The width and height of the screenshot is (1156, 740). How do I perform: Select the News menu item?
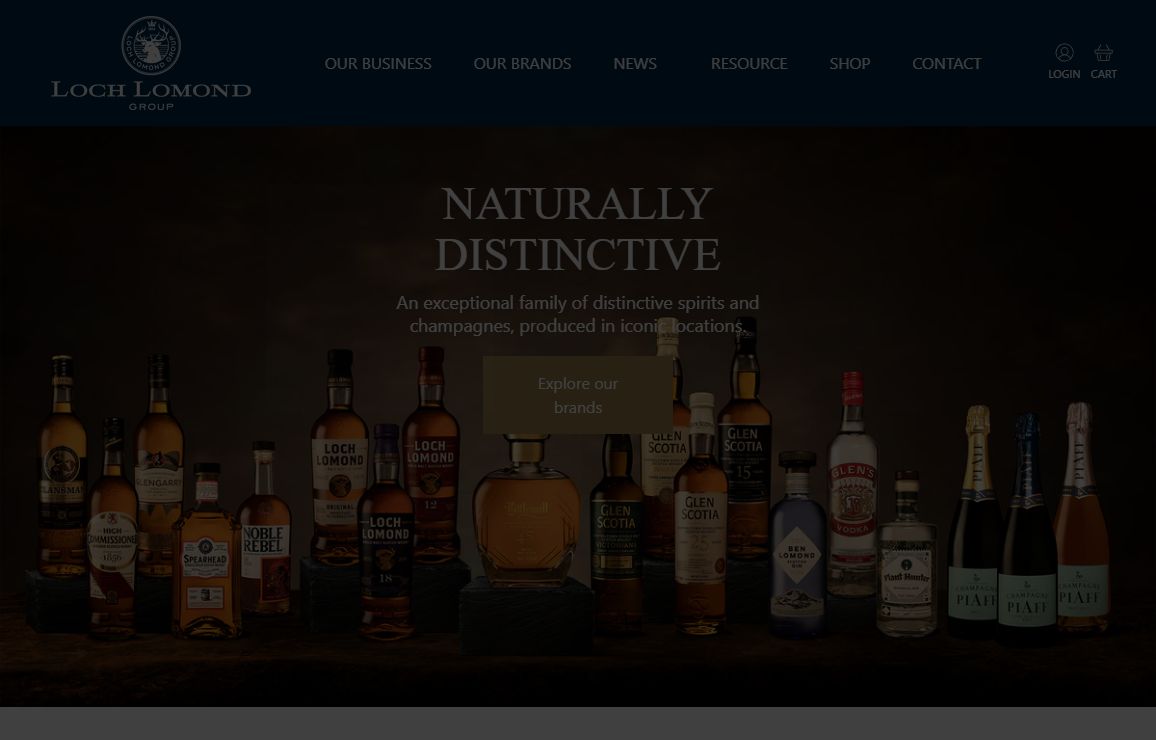pos(635,63)
